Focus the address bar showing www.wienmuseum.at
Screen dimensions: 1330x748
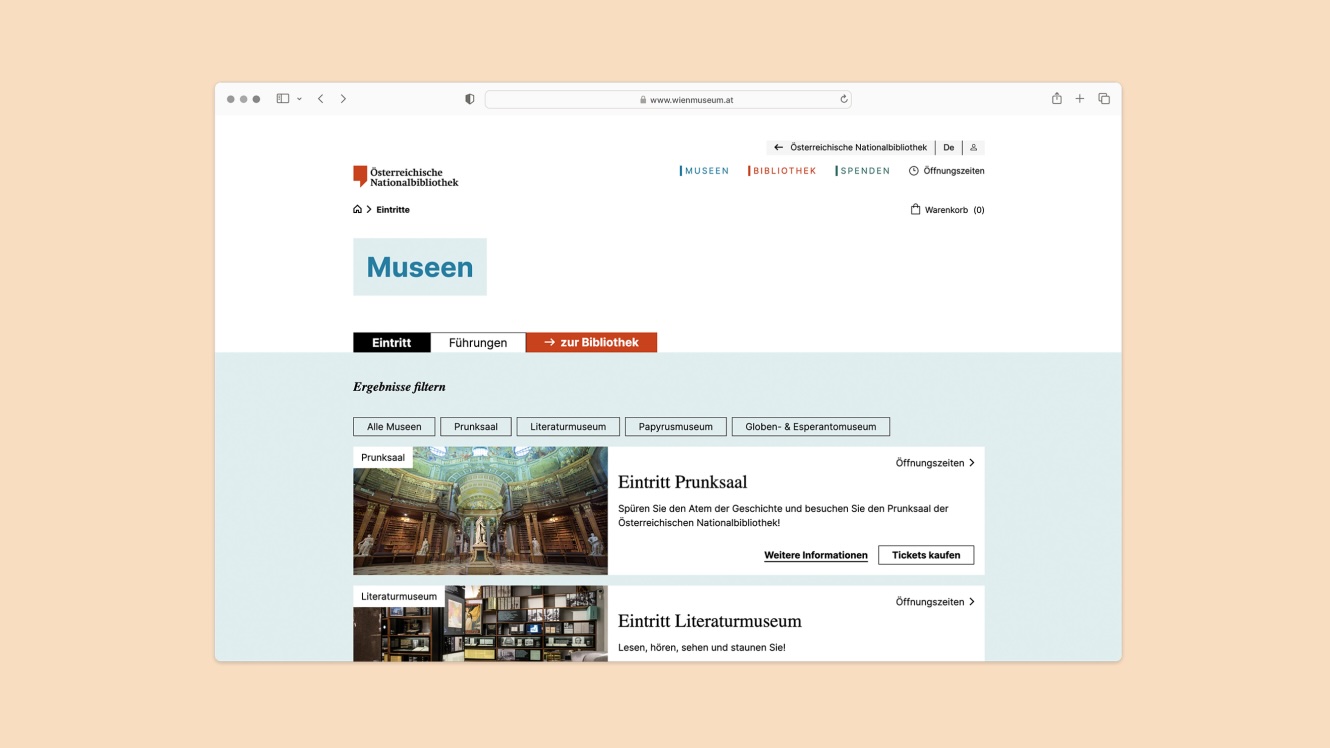tap(668, 99)
